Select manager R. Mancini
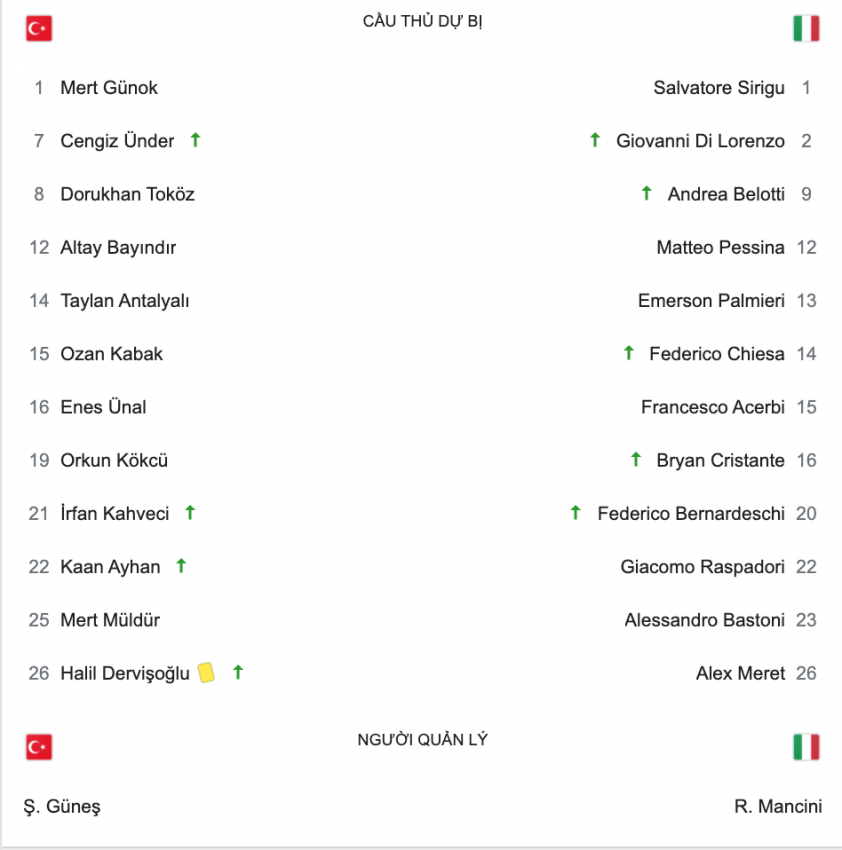842x850 pixels. click(x=778, y=806)
